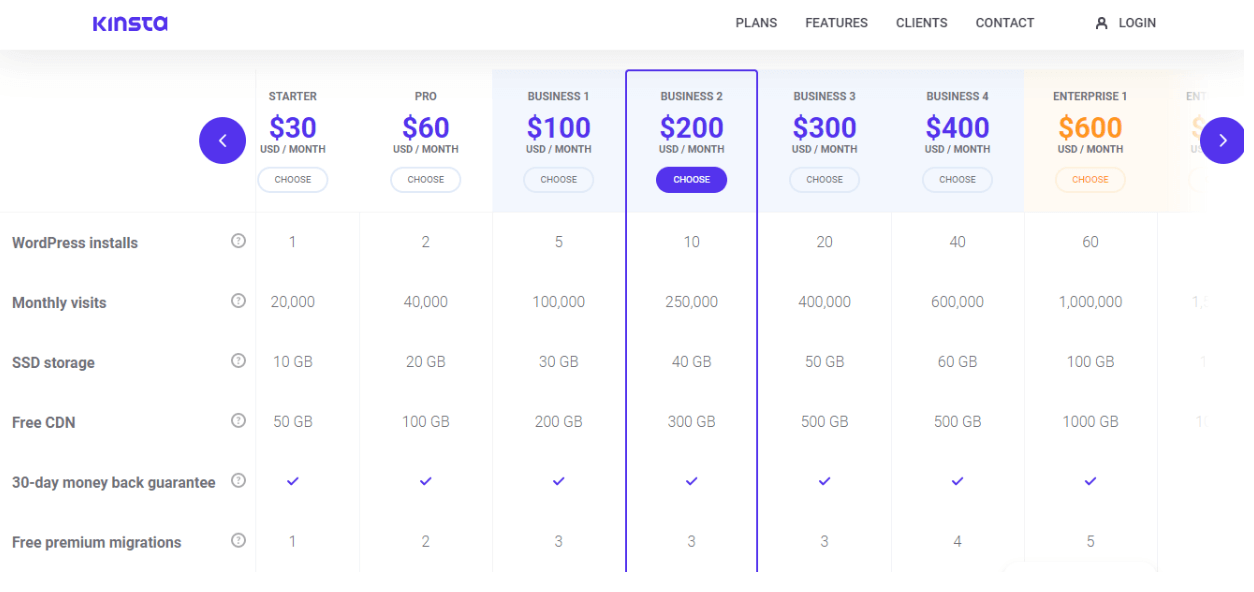
Task: Click the Enterprise 1 guarantee checkmark
Action: (x=1090, y=481)
